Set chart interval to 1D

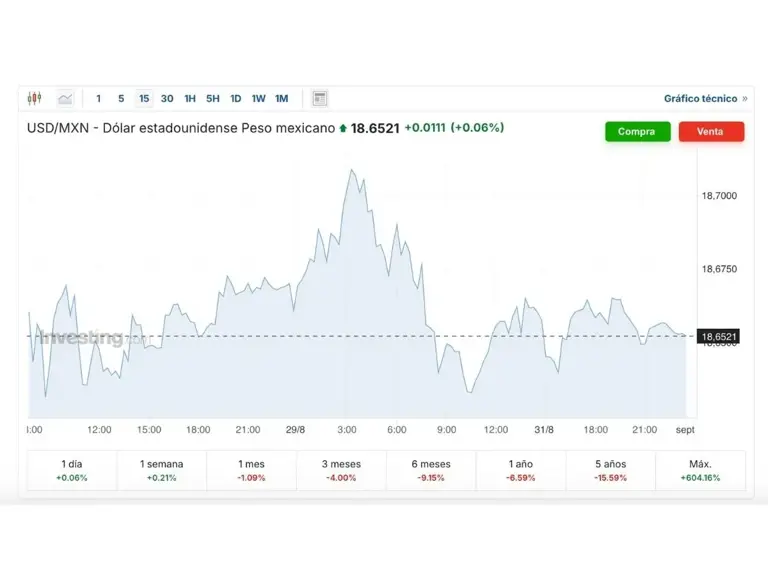236,98
